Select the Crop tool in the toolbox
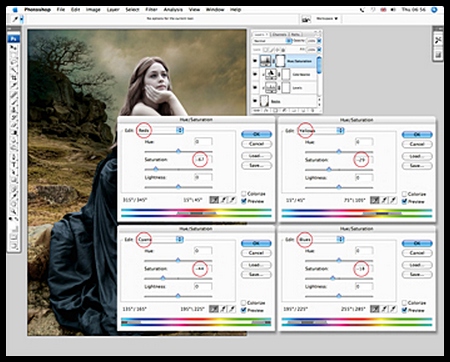This screenshot has width=450, height=362. click(x=14, y=78)
